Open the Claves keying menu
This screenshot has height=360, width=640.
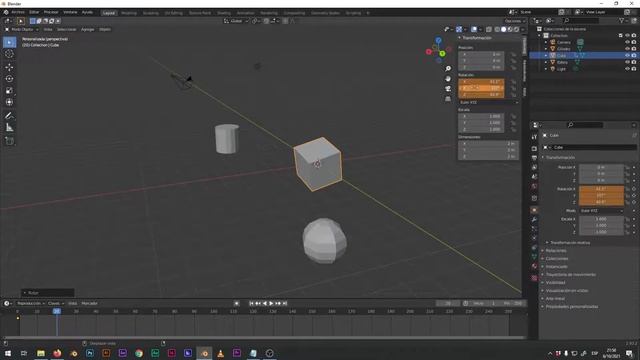[56, 303]
